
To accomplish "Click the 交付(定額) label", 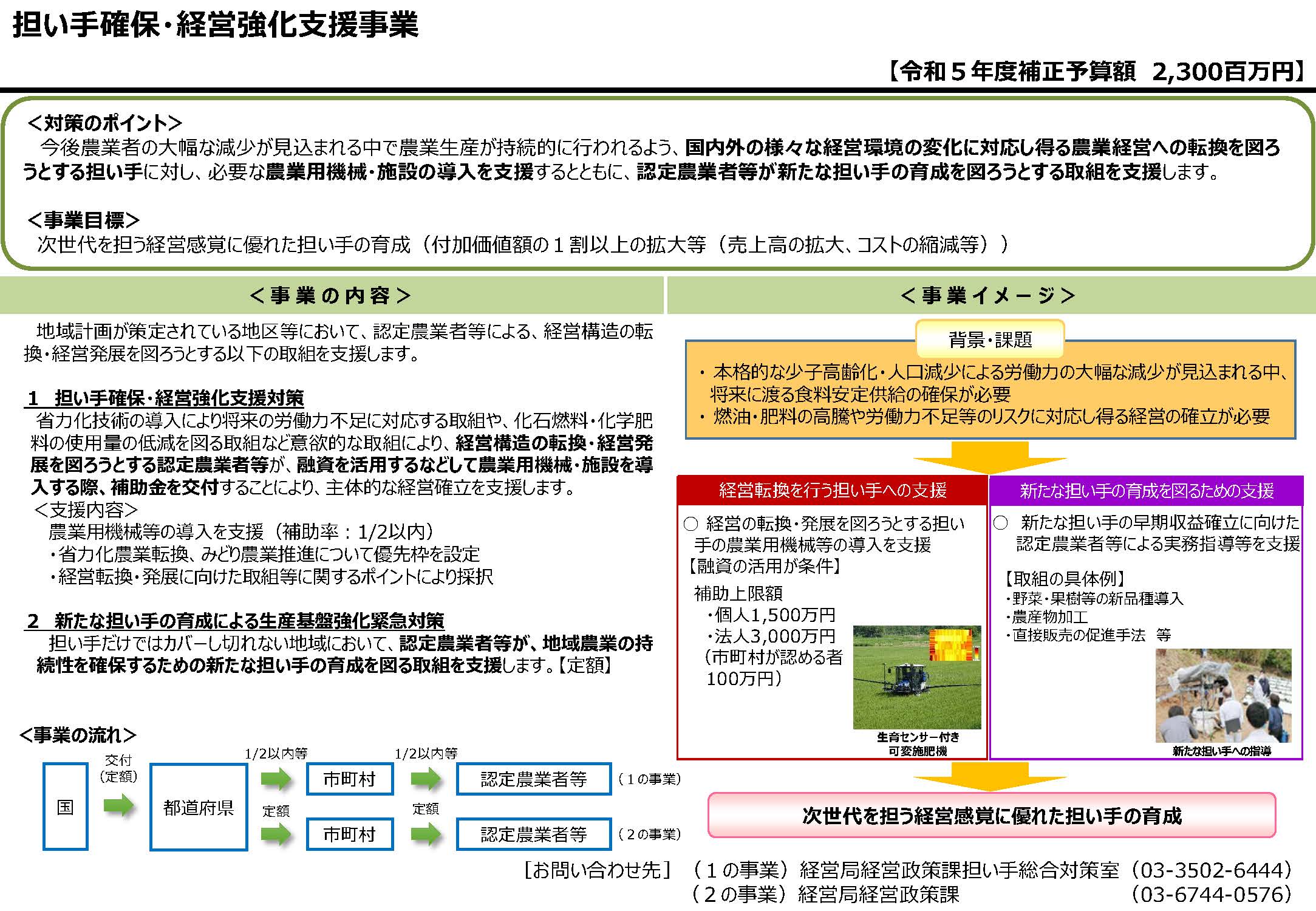I will 118,768.
